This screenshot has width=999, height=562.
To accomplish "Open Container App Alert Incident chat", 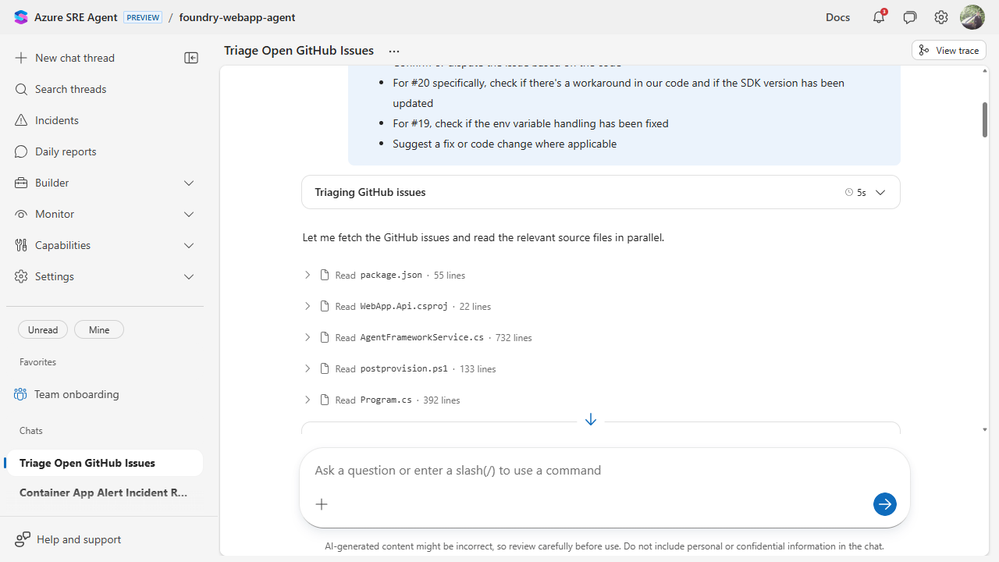I will coord(104,493).
